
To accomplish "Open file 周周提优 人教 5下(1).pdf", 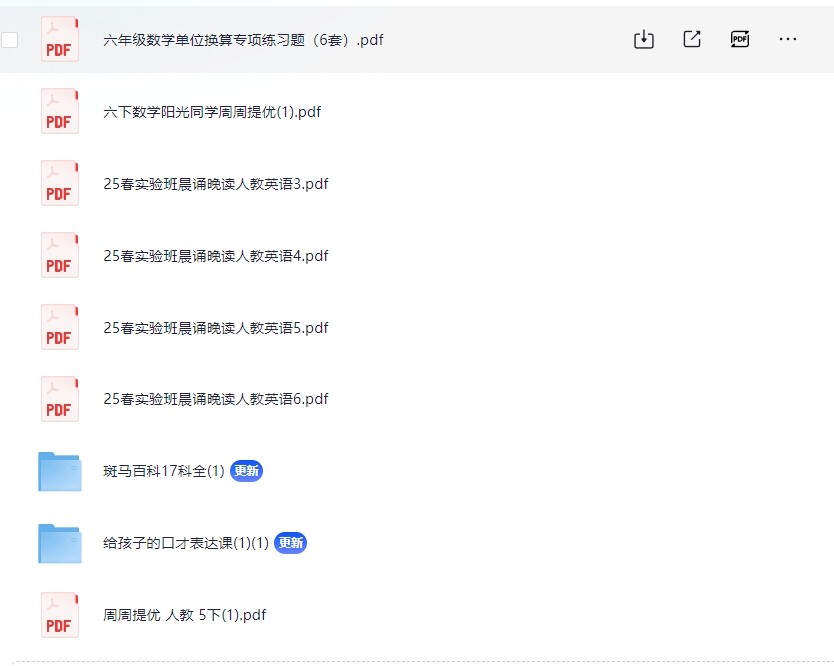I will [185, 615].
